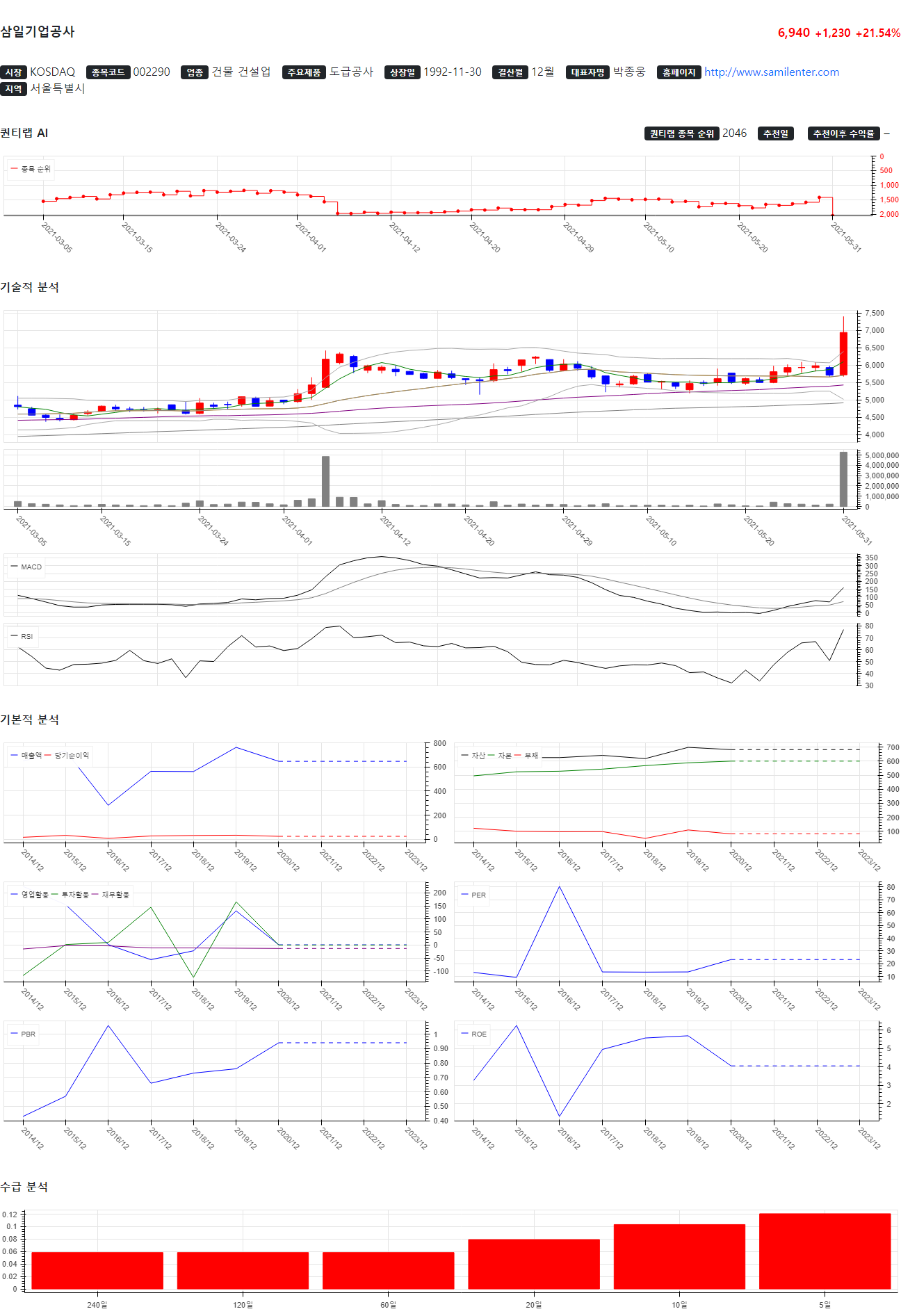Click the rank value 2046
The image size is (901, 1316).
tap(735, 133)
